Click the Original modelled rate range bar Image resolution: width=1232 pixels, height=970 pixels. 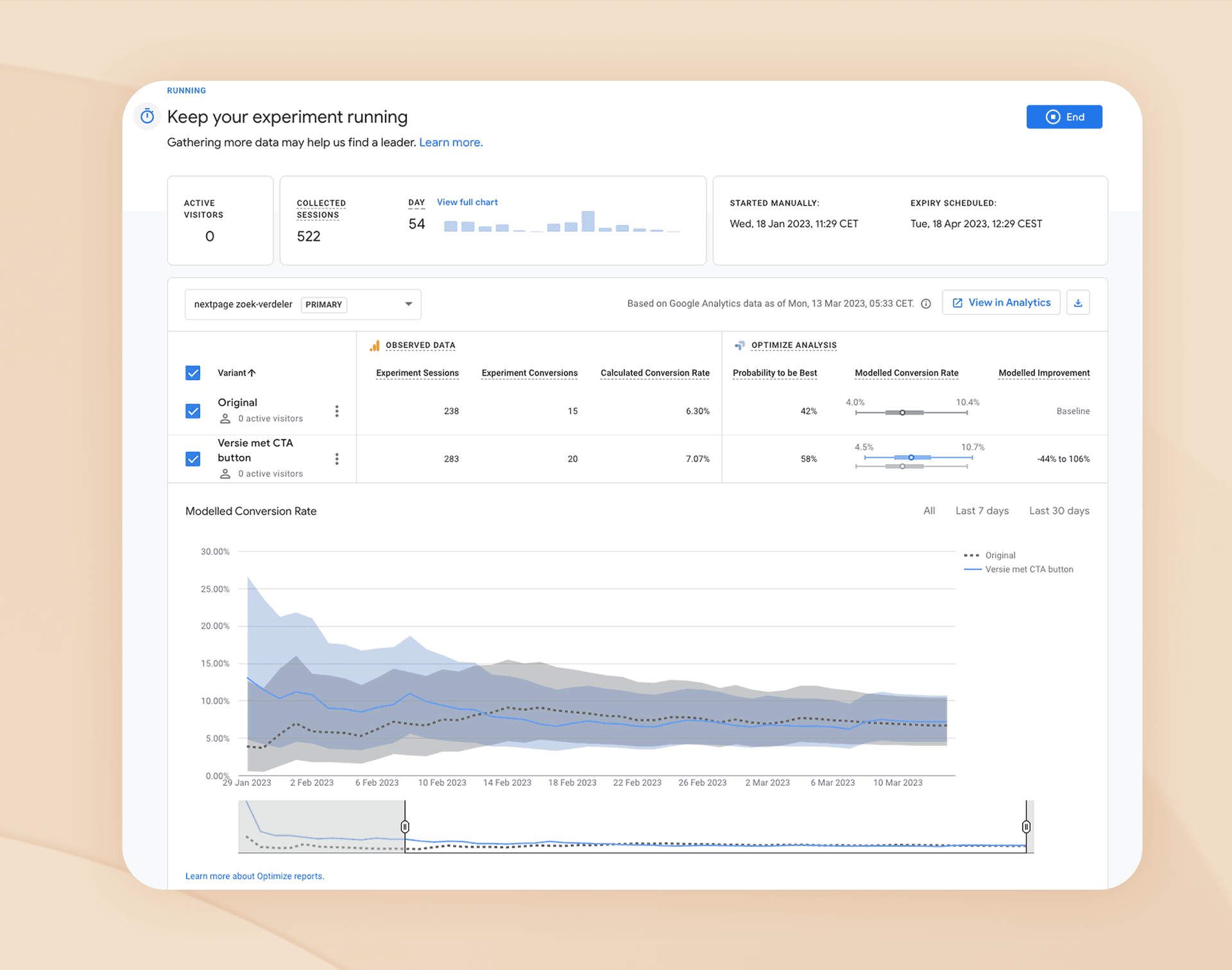[911, 412]
